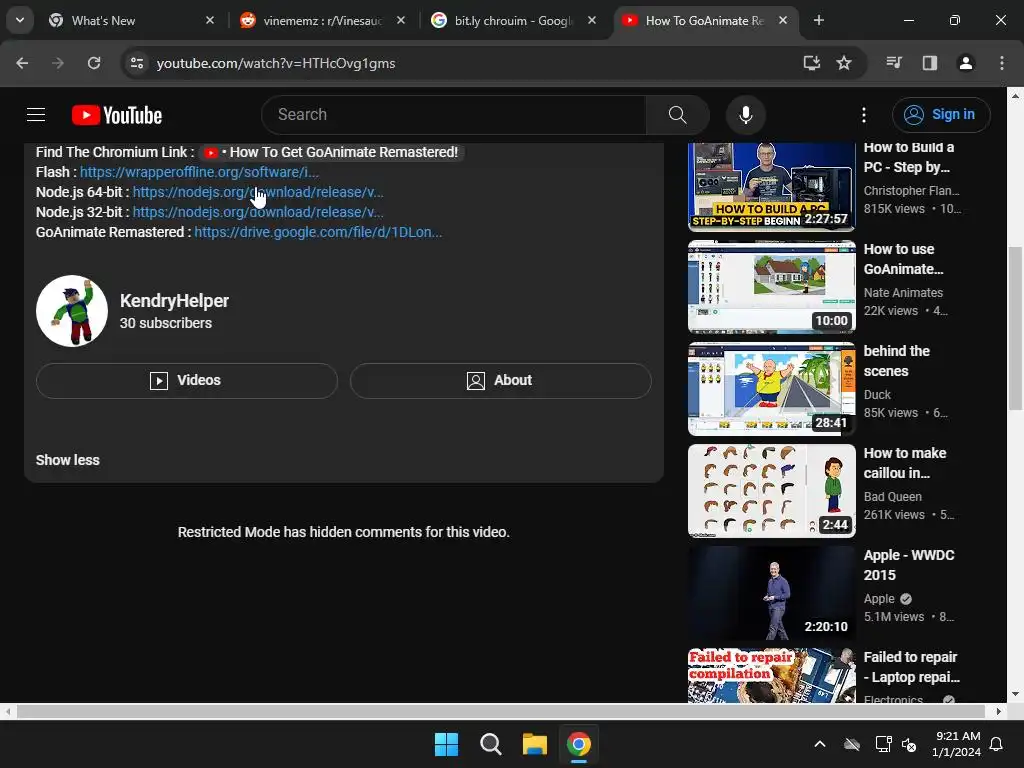Click the Bad Queen channel name
This screenshot has width=1024, height=768.
[892, 496]
